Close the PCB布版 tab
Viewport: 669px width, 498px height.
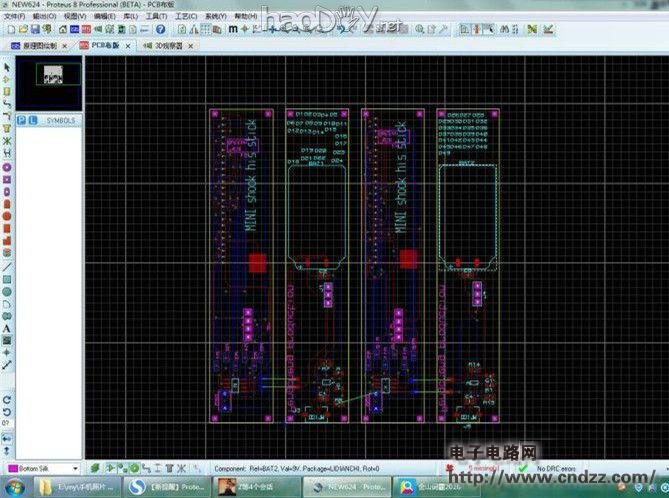[128, 46]
